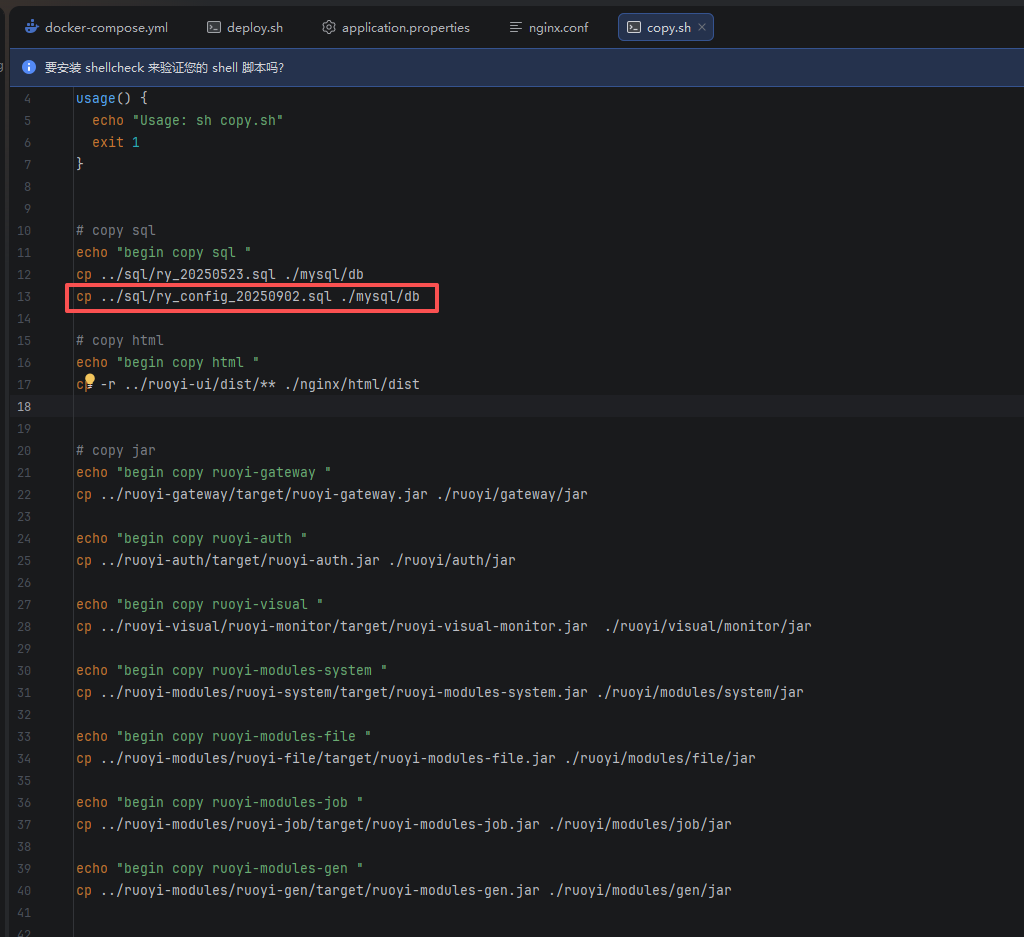The width and height of the screenshot is (1024, 937).
Task: Click the yellow lightbulb quick-fix icon
Action: pyautogui.click(x=89, y=381)
